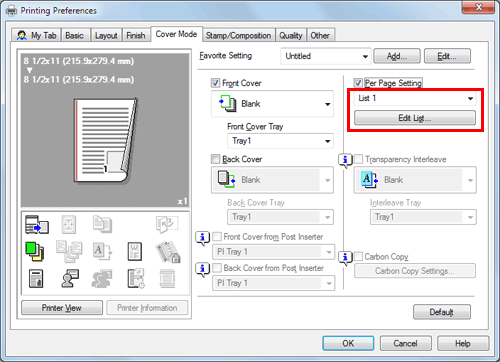Click the greyed letter A interleave page icon in grid
Screen dimensions: 500x362
(x=102, y=251)
